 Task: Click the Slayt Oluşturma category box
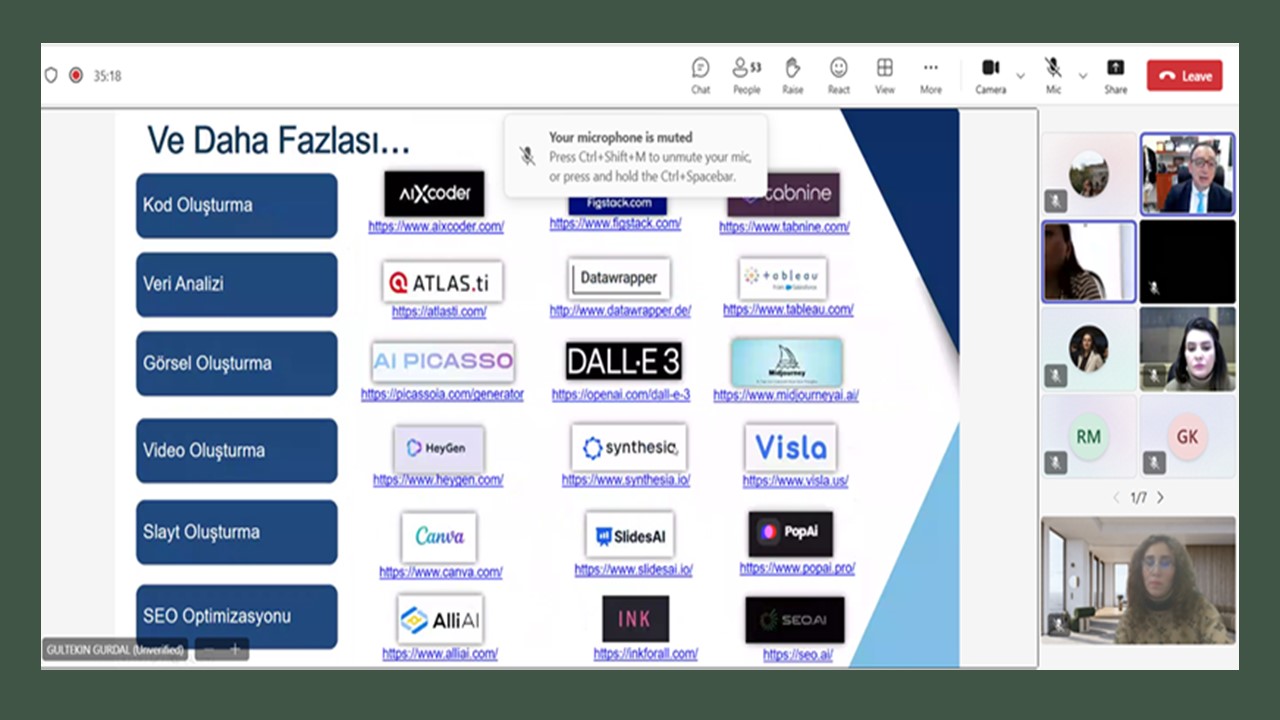[x=237, y=532]
